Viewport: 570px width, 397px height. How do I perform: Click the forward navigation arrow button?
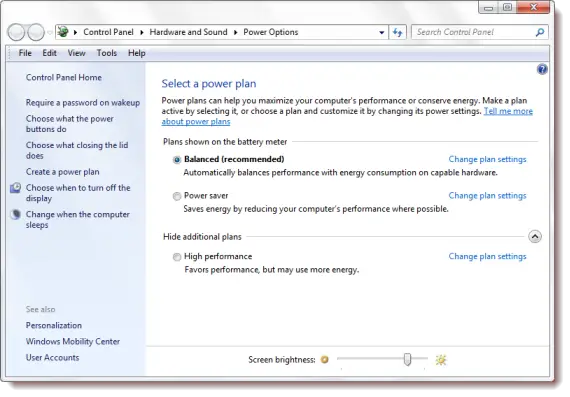(x=36, y=32)
